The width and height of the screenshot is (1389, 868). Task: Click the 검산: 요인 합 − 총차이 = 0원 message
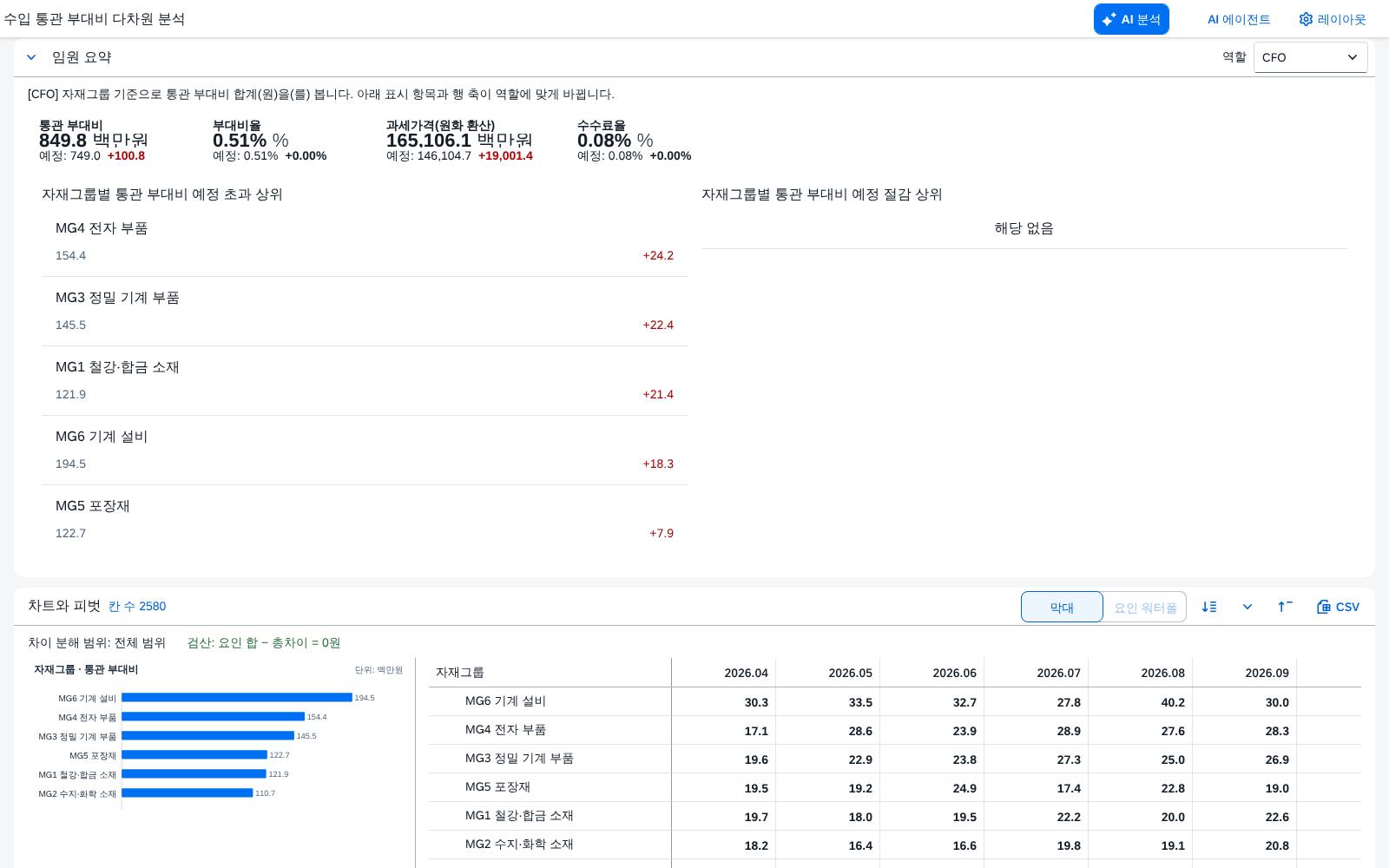click(x=264, y=642)
